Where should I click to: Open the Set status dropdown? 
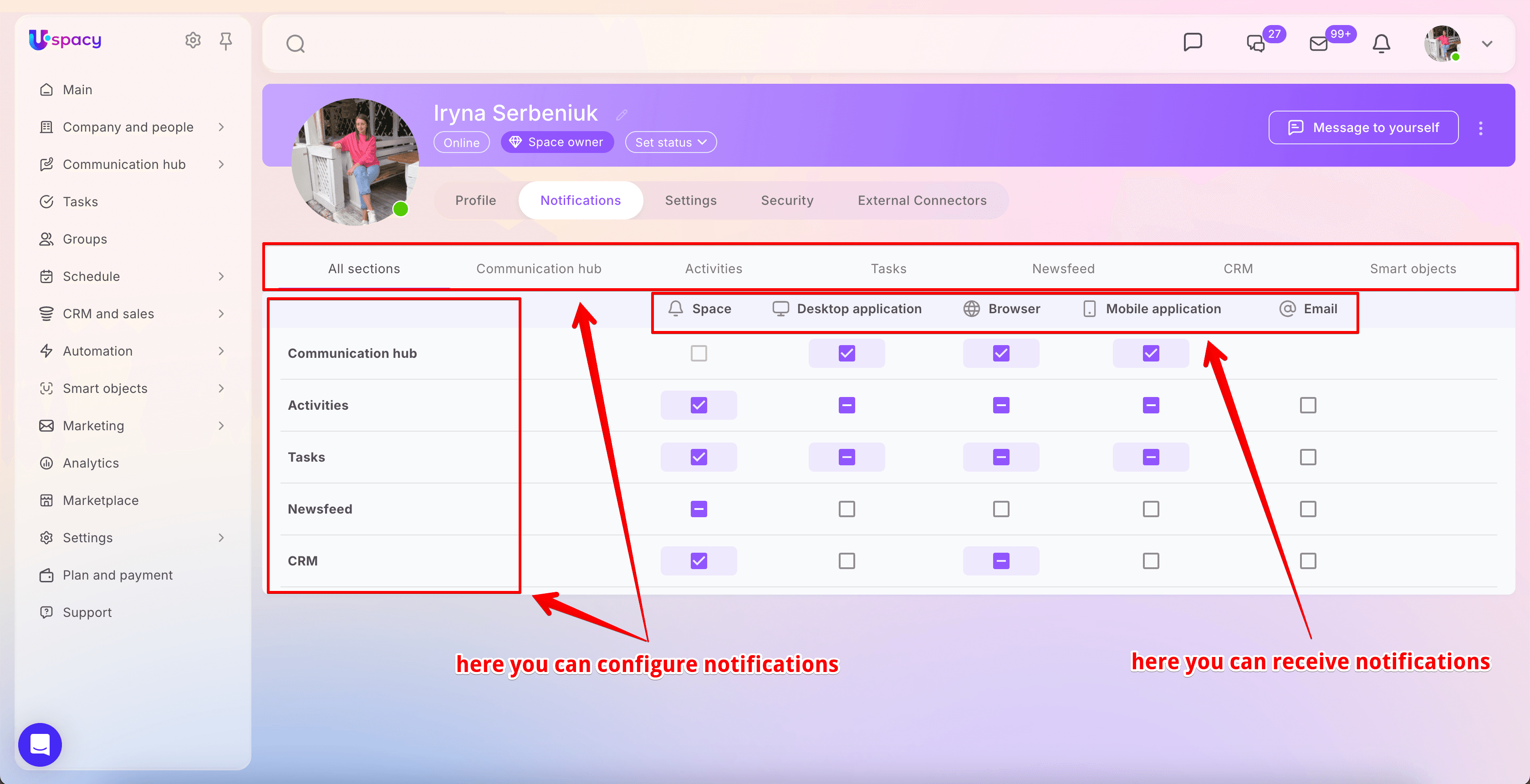coord(671,143)
